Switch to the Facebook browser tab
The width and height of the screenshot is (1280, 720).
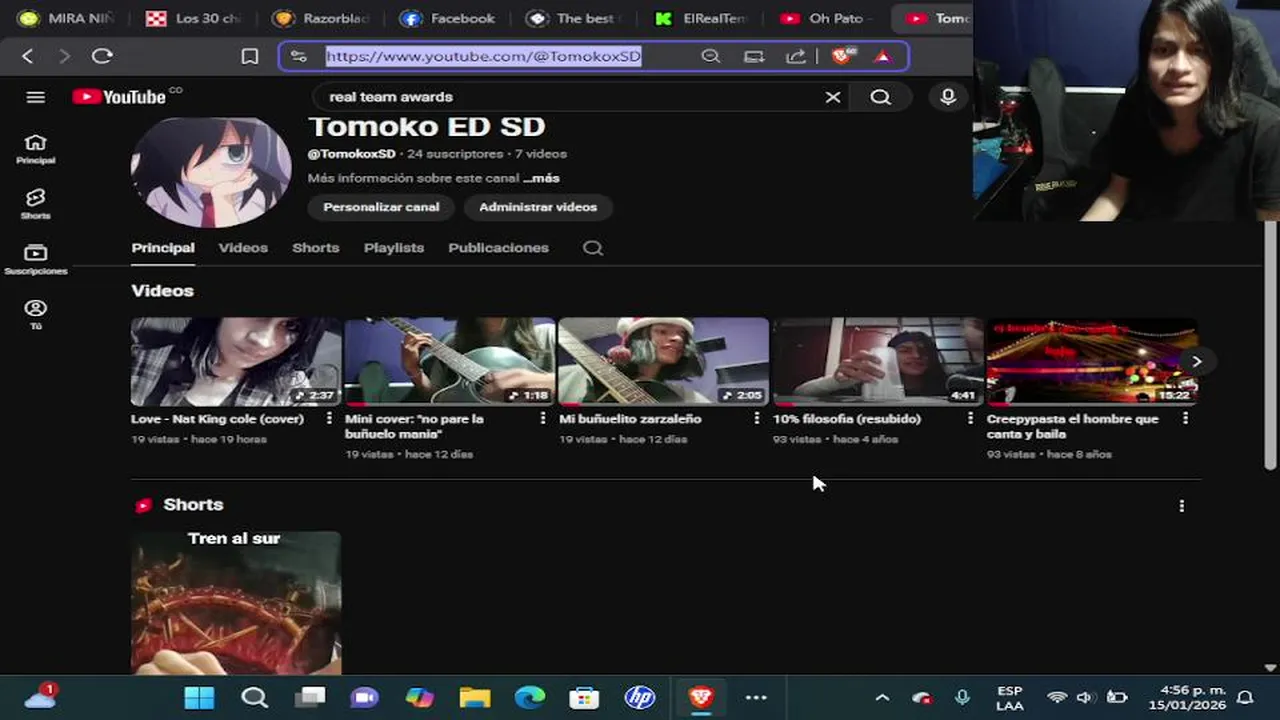tap(448, 18)
